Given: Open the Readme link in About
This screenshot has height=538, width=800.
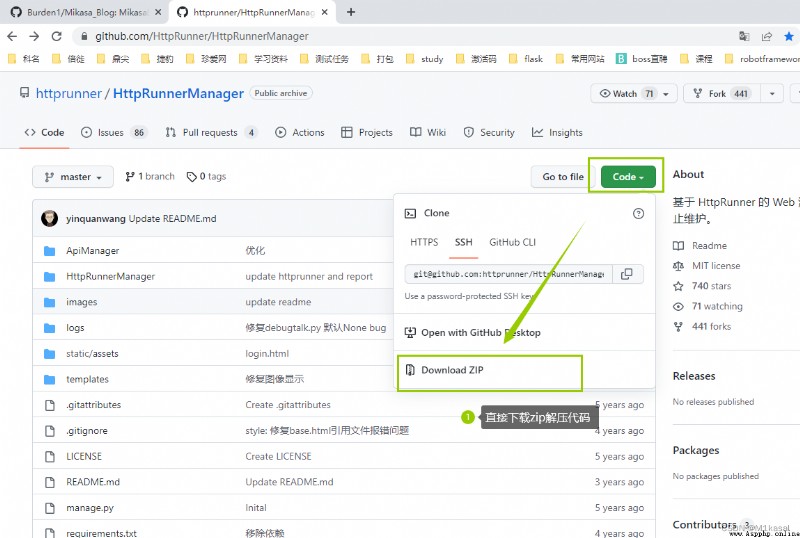Looking at the screenshot, I should coord(699,246).
